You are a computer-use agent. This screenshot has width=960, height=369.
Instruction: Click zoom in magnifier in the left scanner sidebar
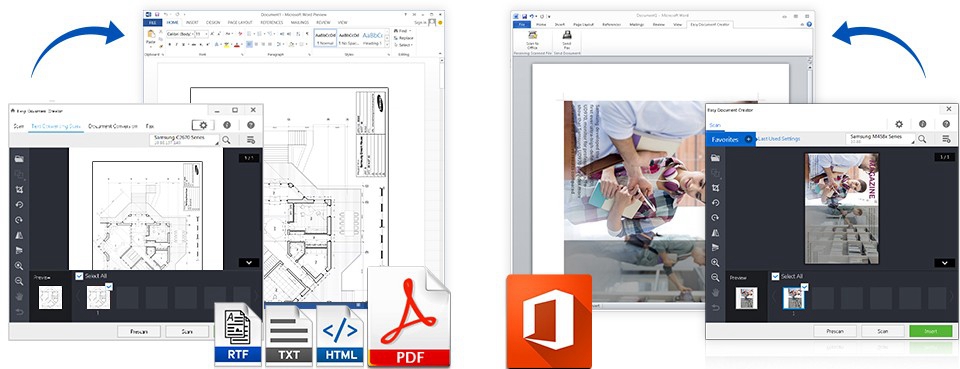[20, 266]
